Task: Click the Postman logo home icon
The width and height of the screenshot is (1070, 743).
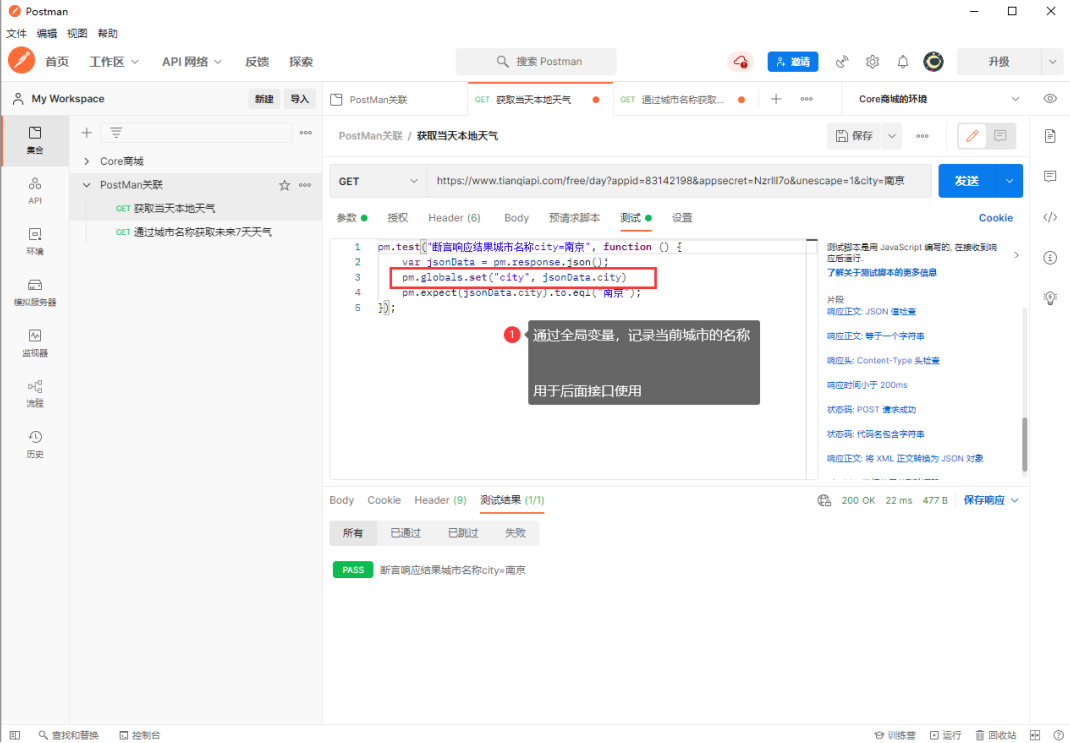Action: coord(21,61)
